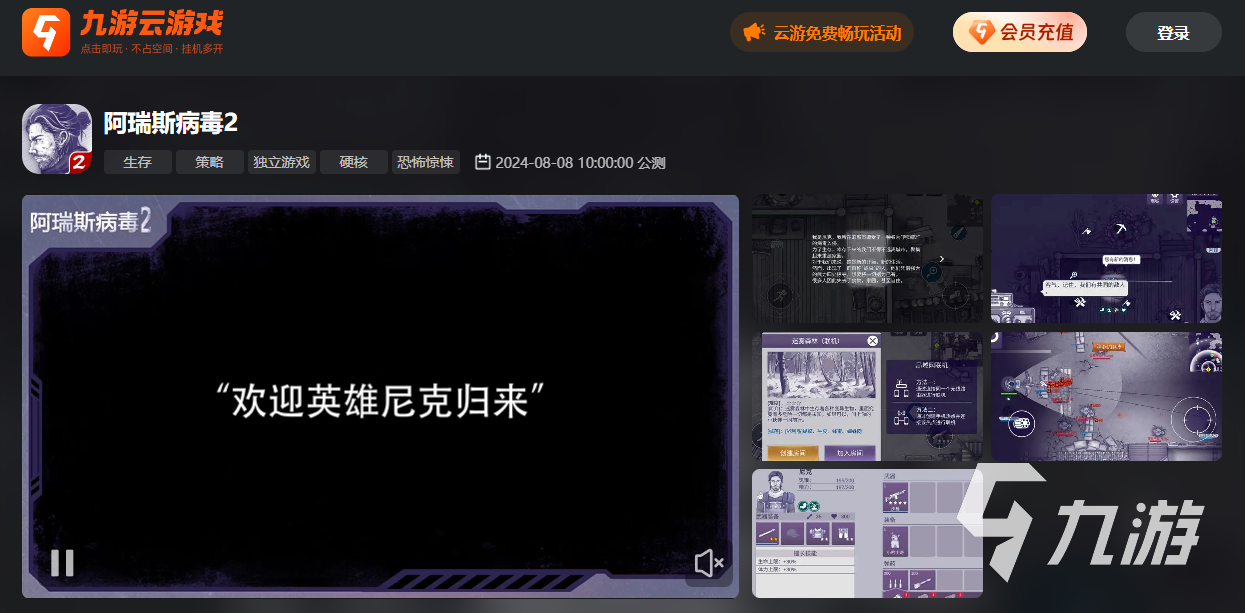The height and width of the screenshot is (613, 1245).
Task: Click the 九游云游戏 logo icon
Action: coord(46,32)
